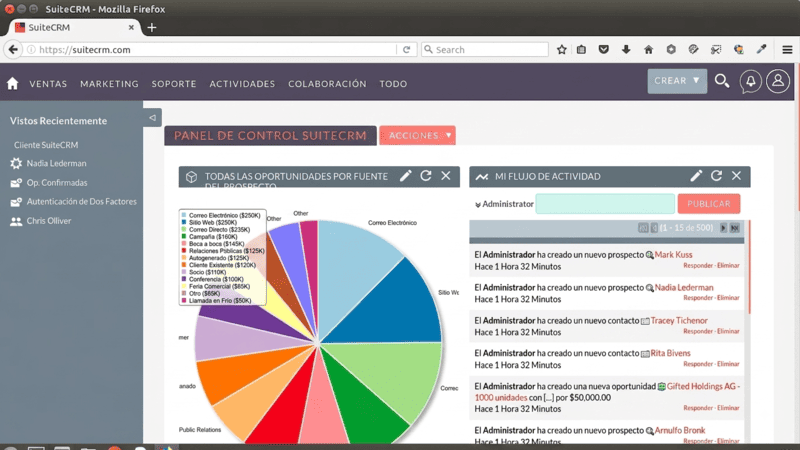
Task: Open the Mark Kuss prospect link
Action: (x=673, y=255)
